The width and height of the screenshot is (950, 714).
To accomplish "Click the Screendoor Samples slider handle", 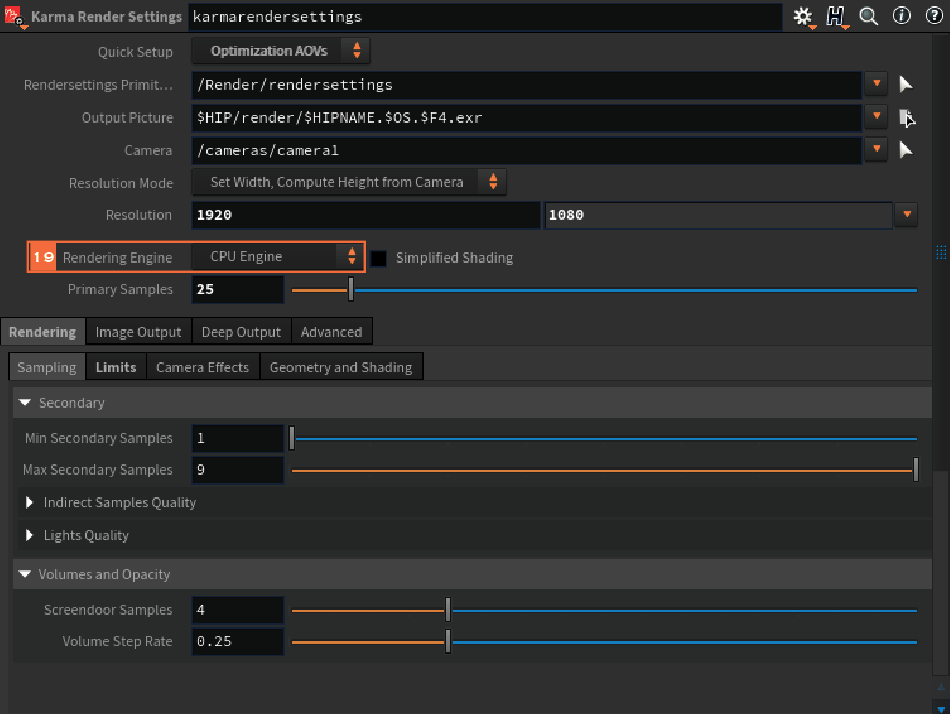I will tap(448, 610).
